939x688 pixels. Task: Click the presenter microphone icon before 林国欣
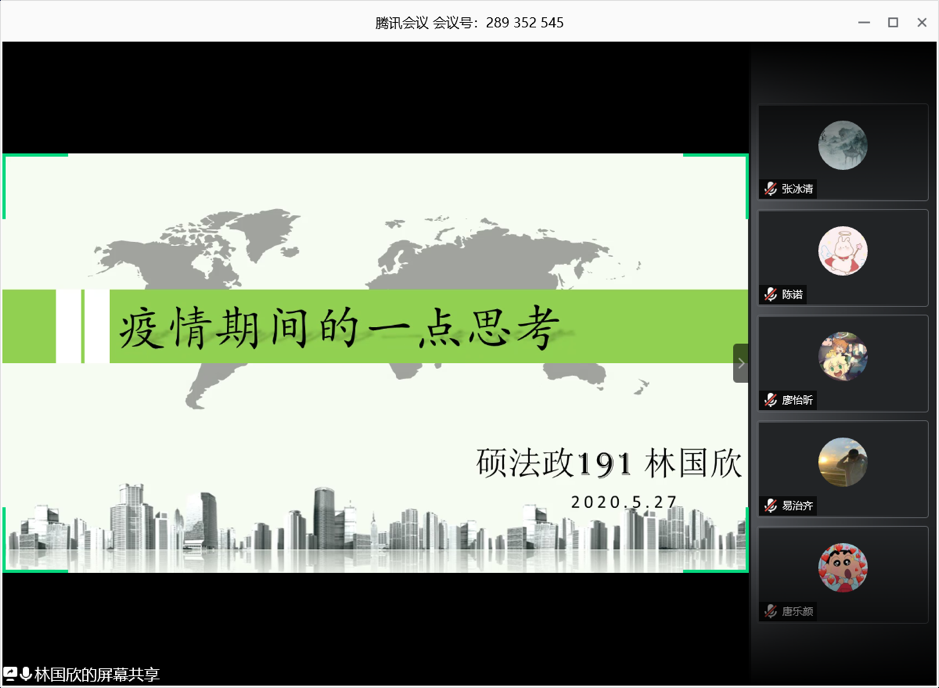tap(26, 675)
